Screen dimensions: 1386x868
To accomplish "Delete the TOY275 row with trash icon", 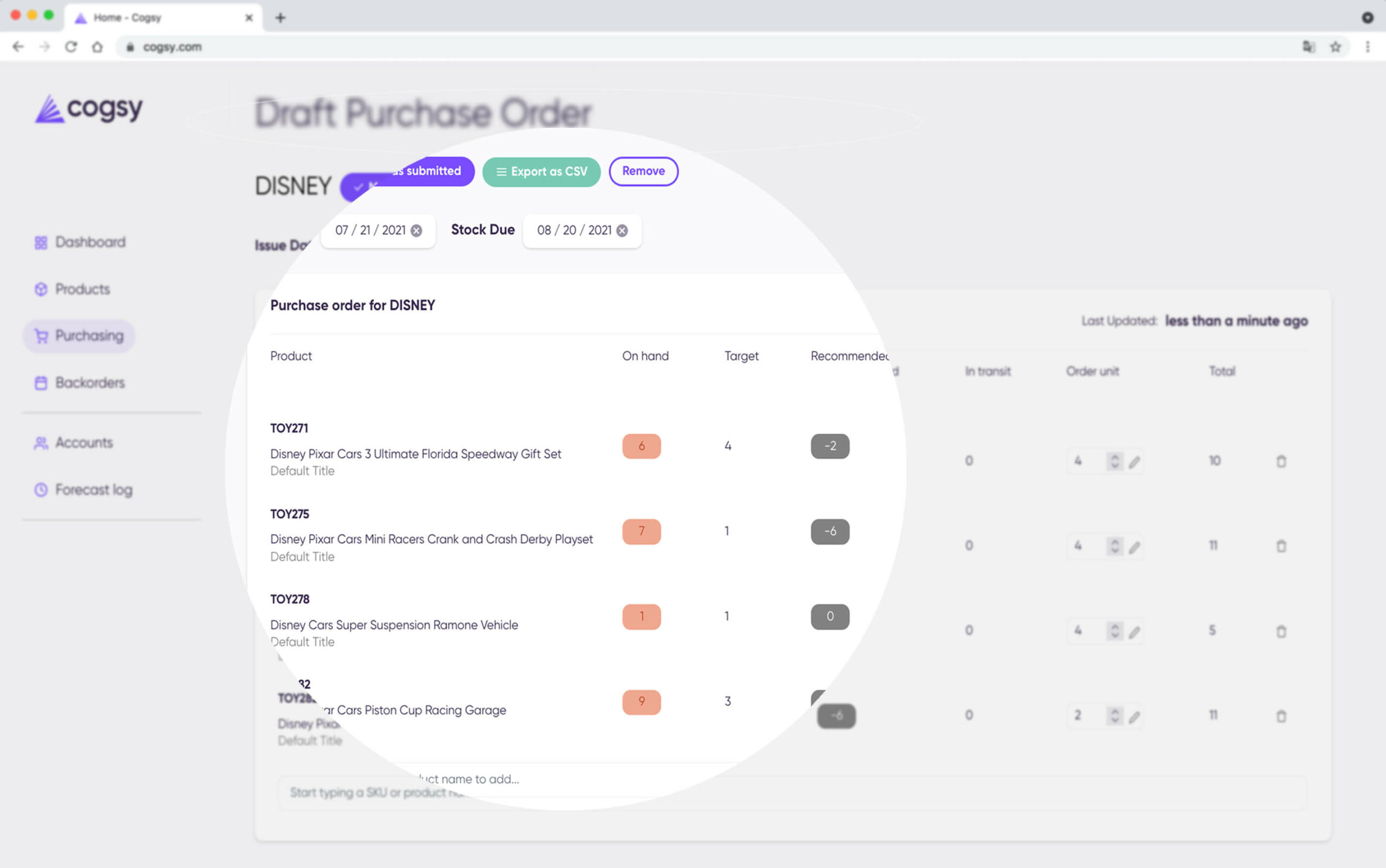I will [x=1281, y=546].
